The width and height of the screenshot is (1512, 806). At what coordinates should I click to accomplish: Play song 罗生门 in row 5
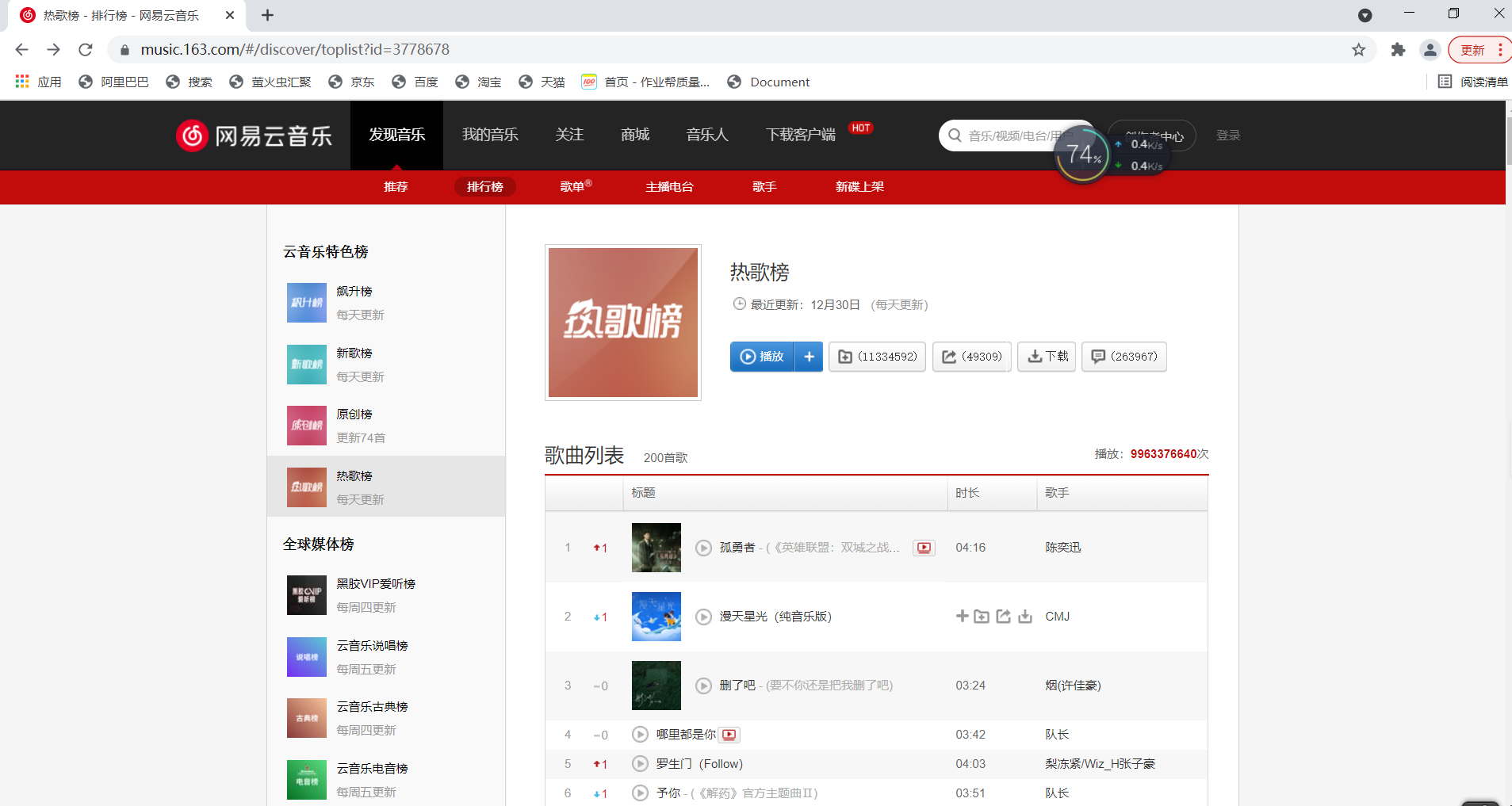pos(640,764)
